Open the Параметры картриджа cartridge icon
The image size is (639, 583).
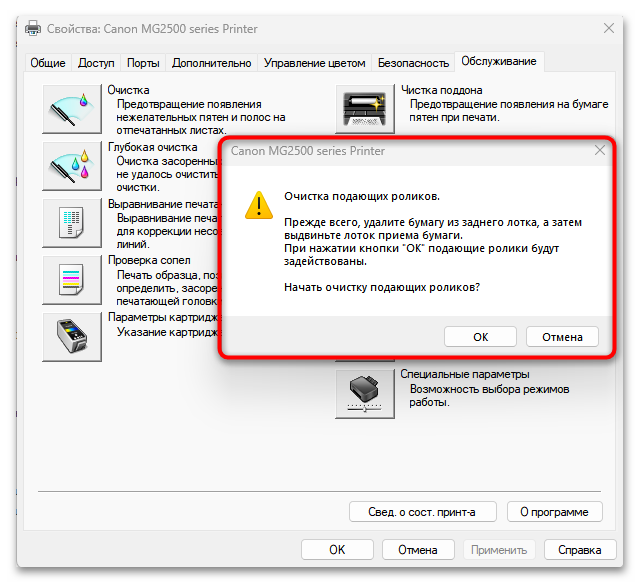click(72, 337)
